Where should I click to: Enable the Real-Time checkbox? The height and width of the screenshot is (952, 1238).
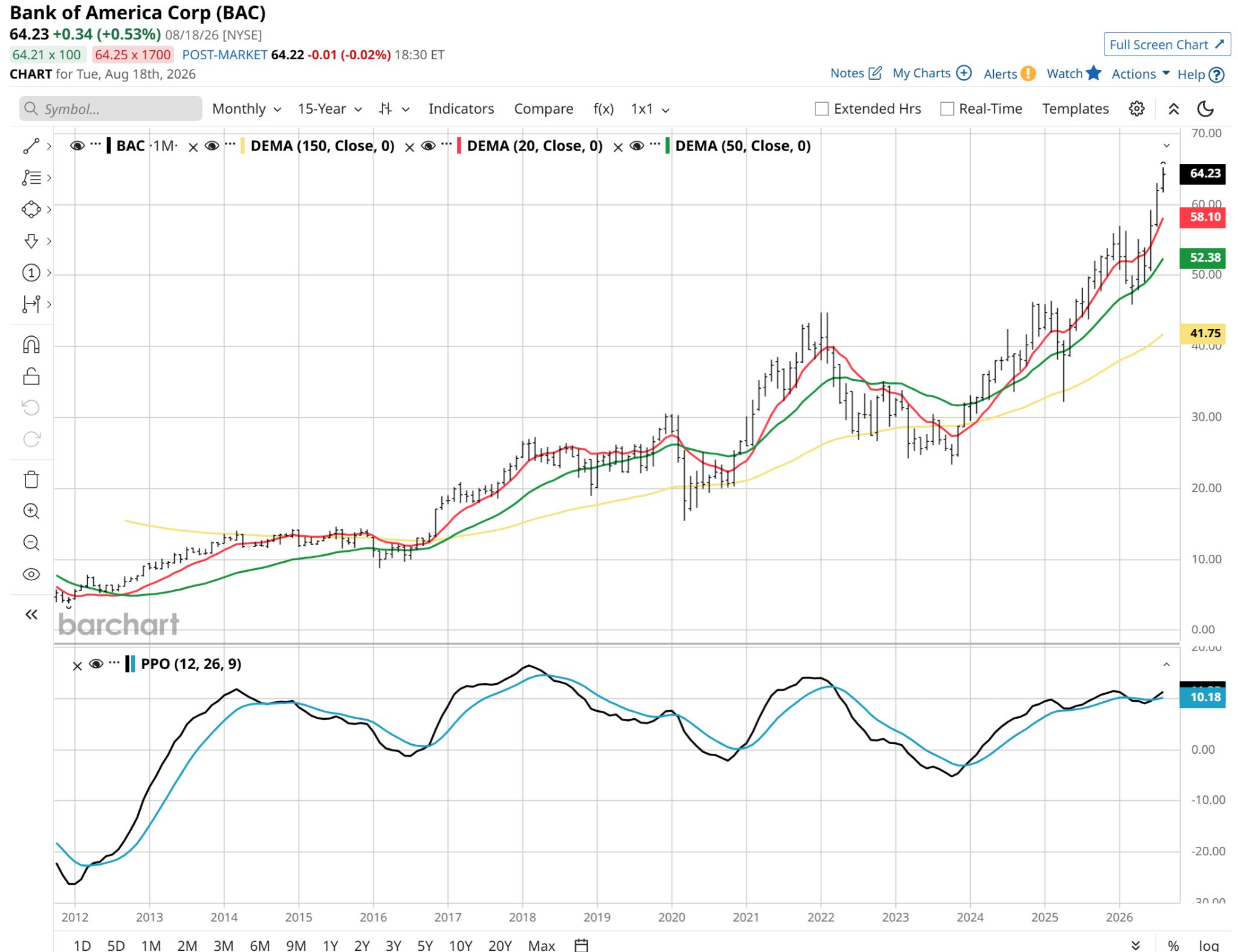tap(947, 109)
